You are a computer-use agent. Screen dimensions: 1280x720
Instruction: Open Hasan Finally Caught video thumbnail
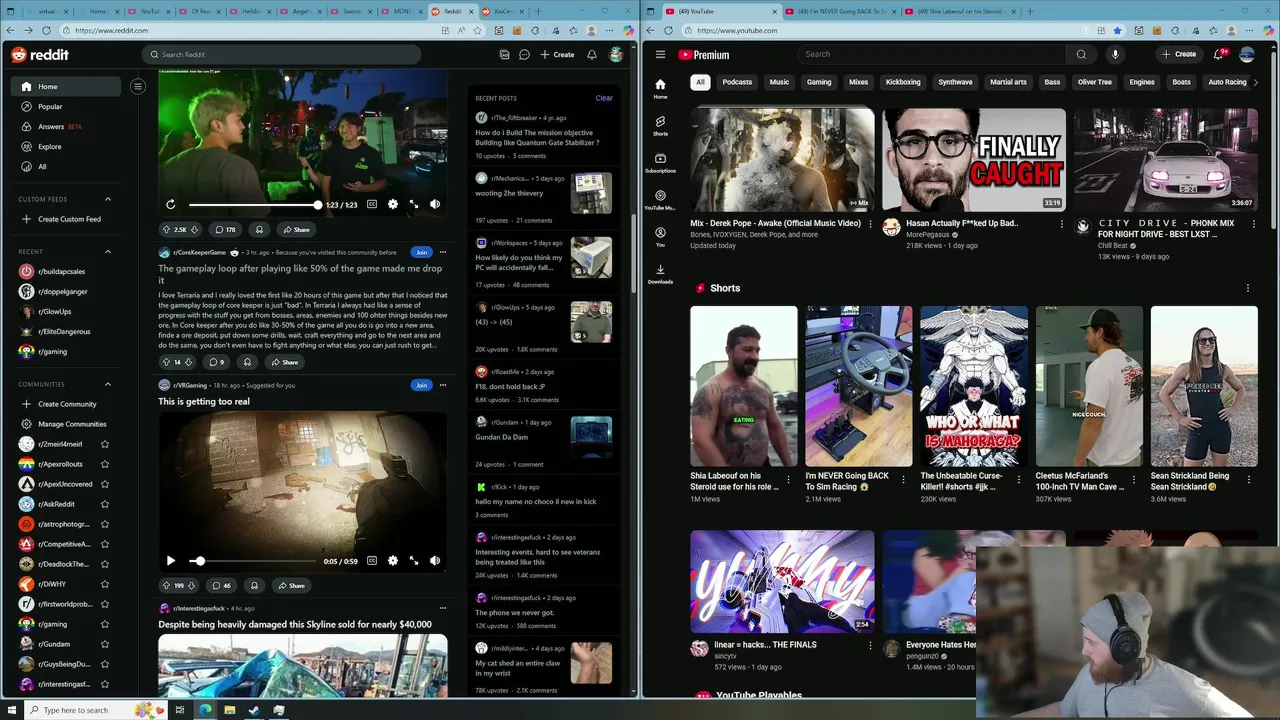974,159
